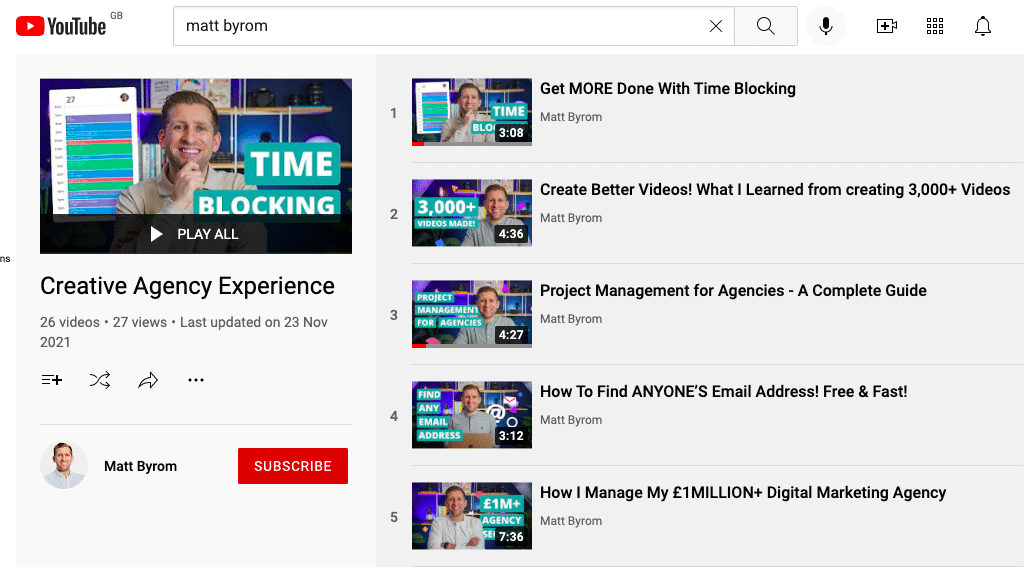Image resolution: width=1024 pixels, height=567 pixels.
Task: Open the notifications bell
Action: (983, 26)
